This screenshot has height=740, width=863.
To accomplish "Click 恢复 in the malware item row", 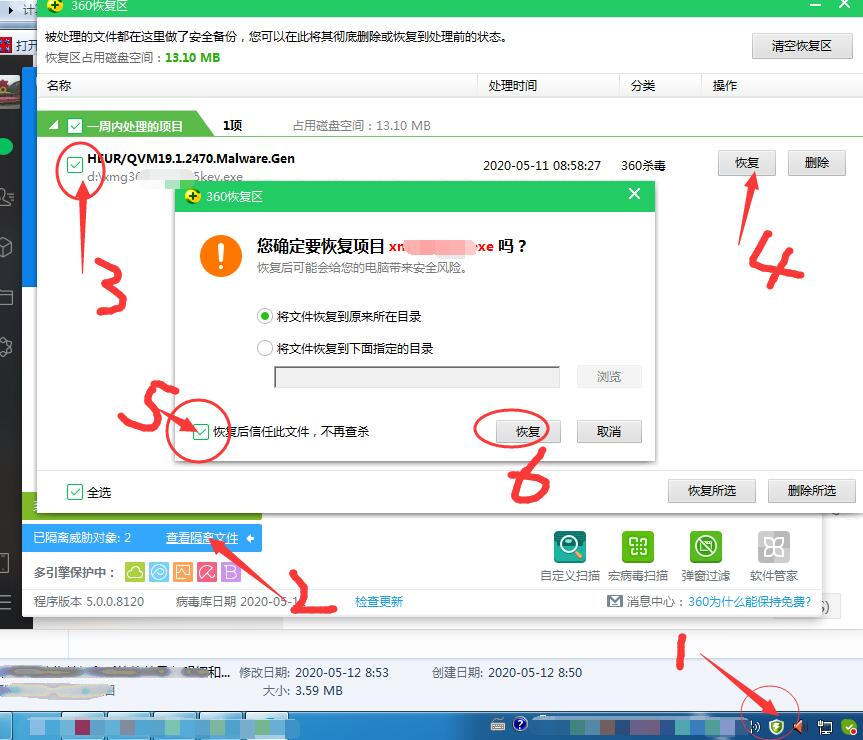I will coord(746,163).
